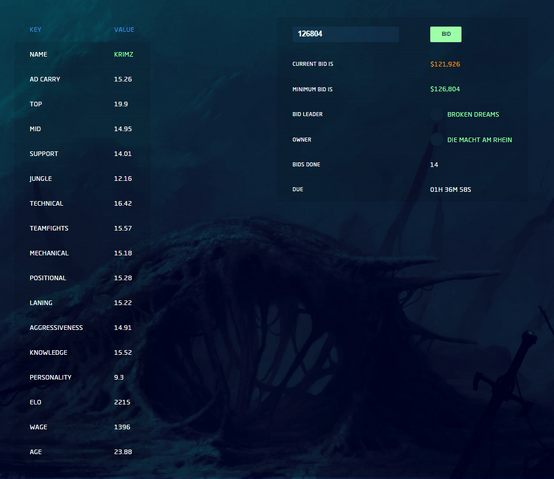Select the ELO value 2215
The width and height of the screenshot is (554, 479).
pyautogui.click(x=122, y=402)
